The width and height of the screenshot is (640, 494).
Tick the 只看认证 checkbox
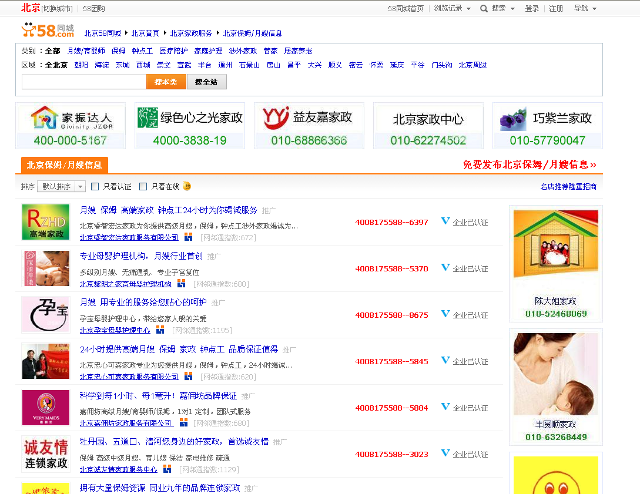(95, 187)
